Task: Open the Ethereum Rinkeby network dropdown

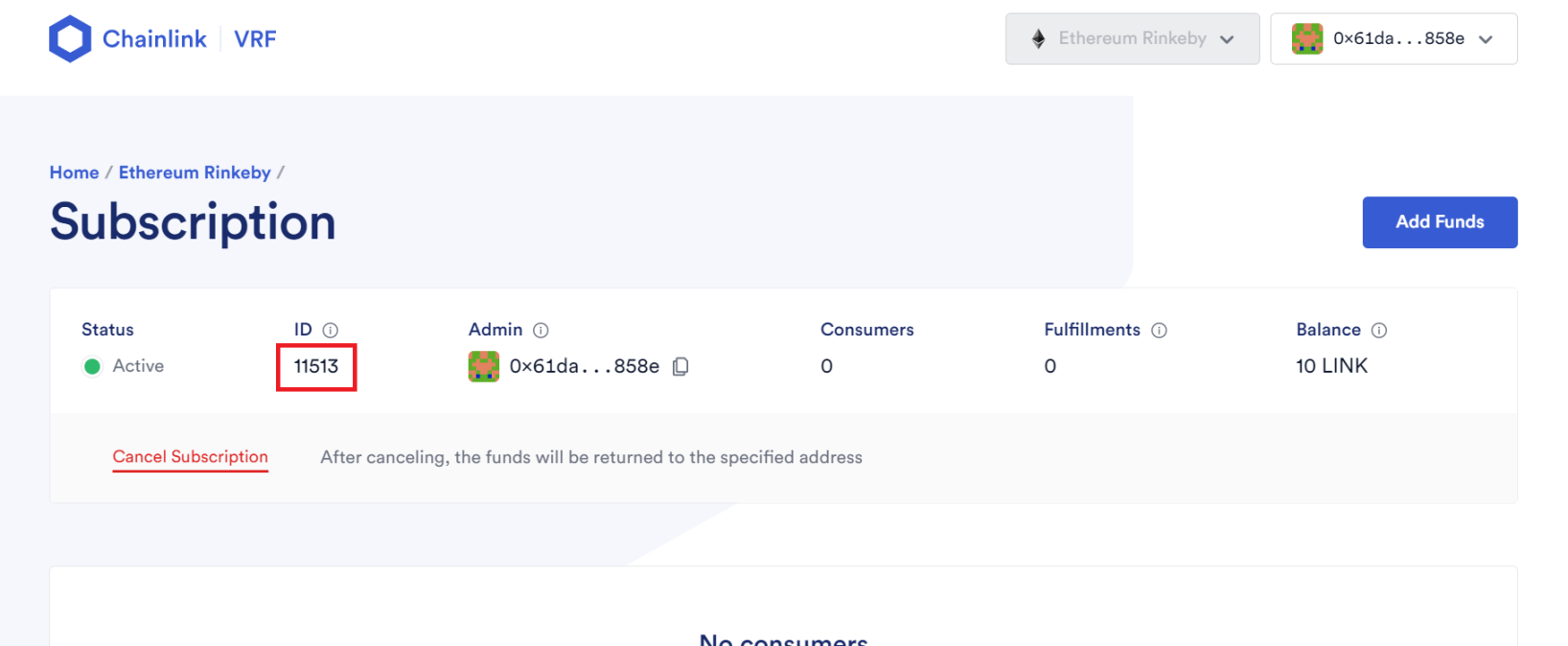Action: tap(1132, 39)
